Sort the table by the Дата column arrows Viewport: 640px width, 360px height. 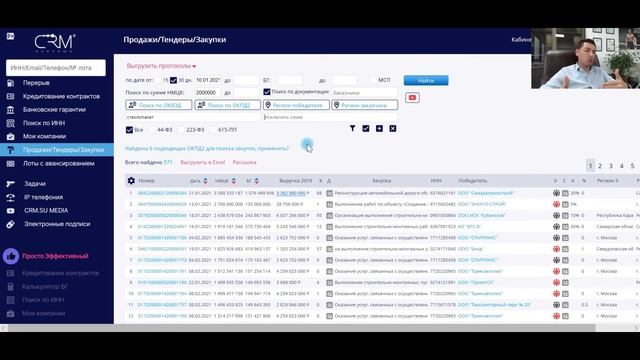tap(205, 181)
